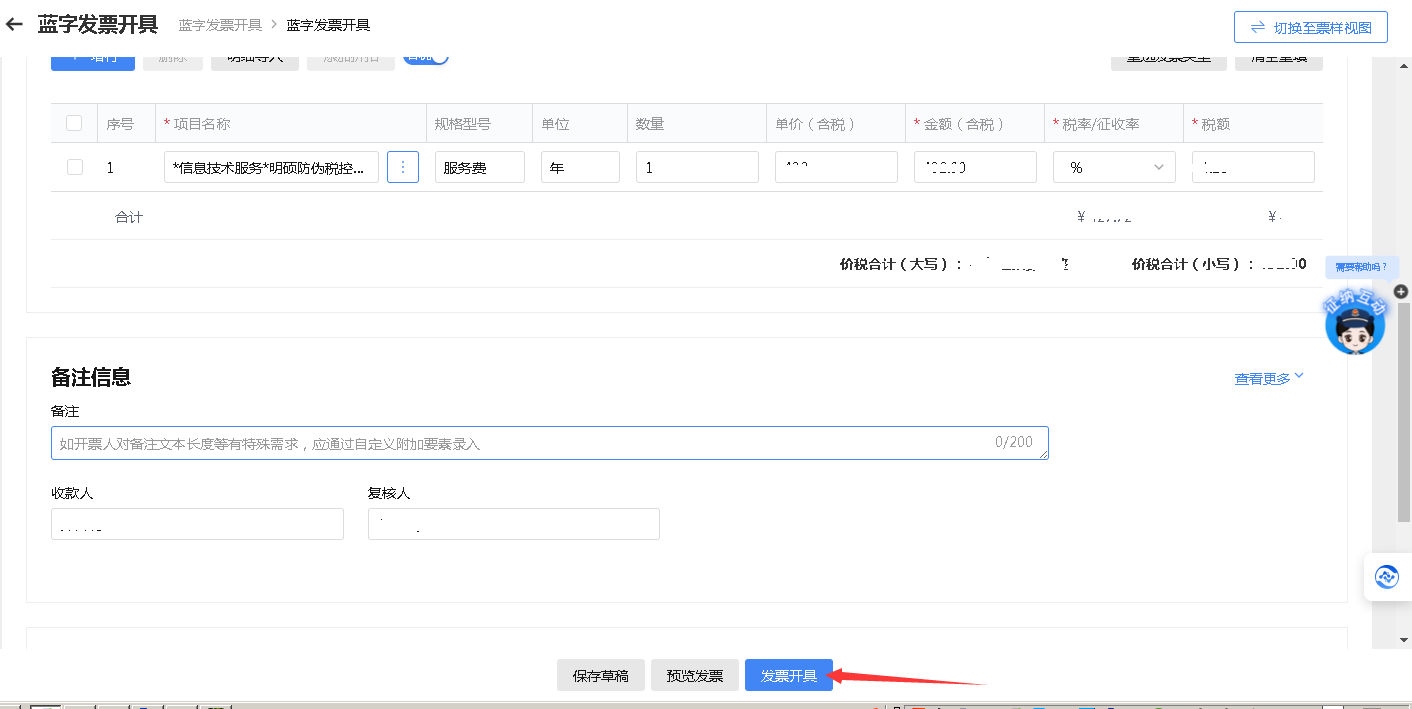Tick the select-all checkbox in table header
Screen dimensions: 1412x709
coord(74,124)
